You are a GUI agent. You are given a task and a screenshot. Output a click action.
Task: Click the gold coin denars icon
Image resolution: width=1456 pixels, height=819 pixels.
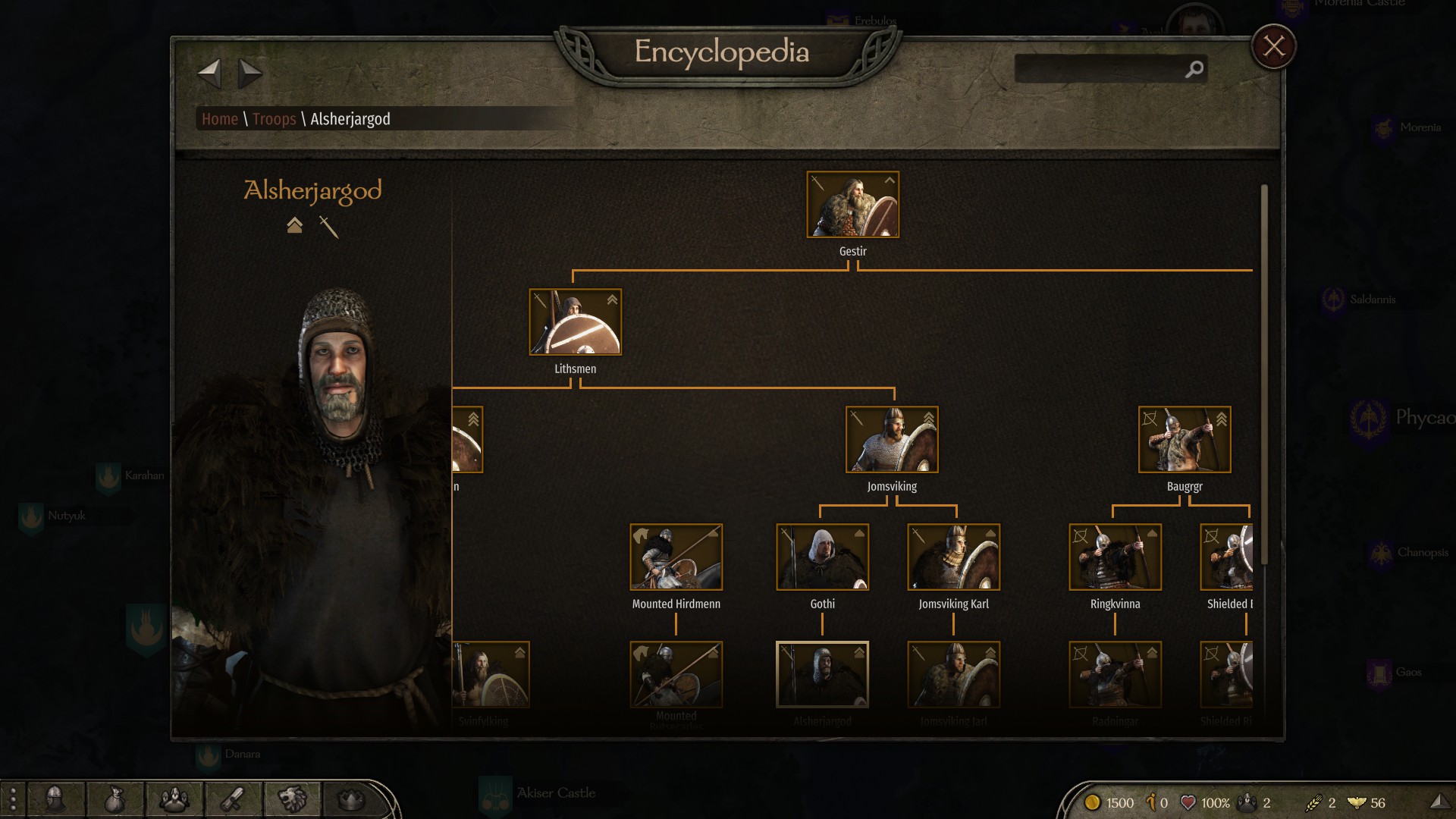pos(1092,802)
